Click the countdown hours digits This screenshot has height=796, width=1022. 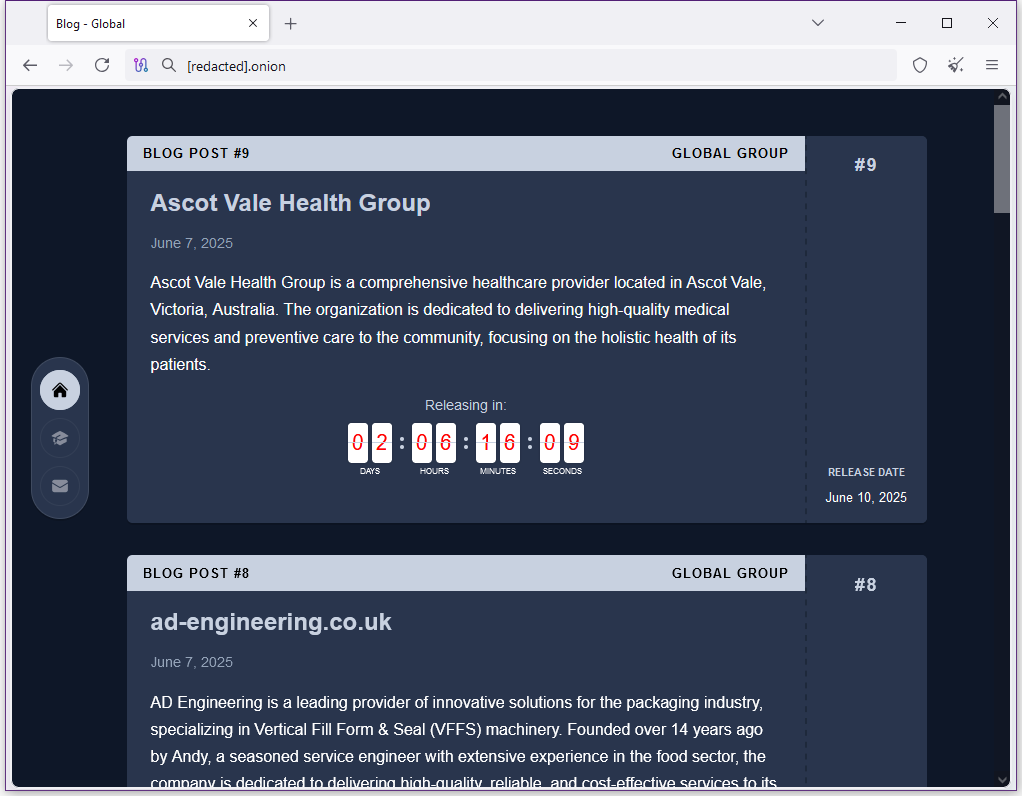[x=434, y=443]
